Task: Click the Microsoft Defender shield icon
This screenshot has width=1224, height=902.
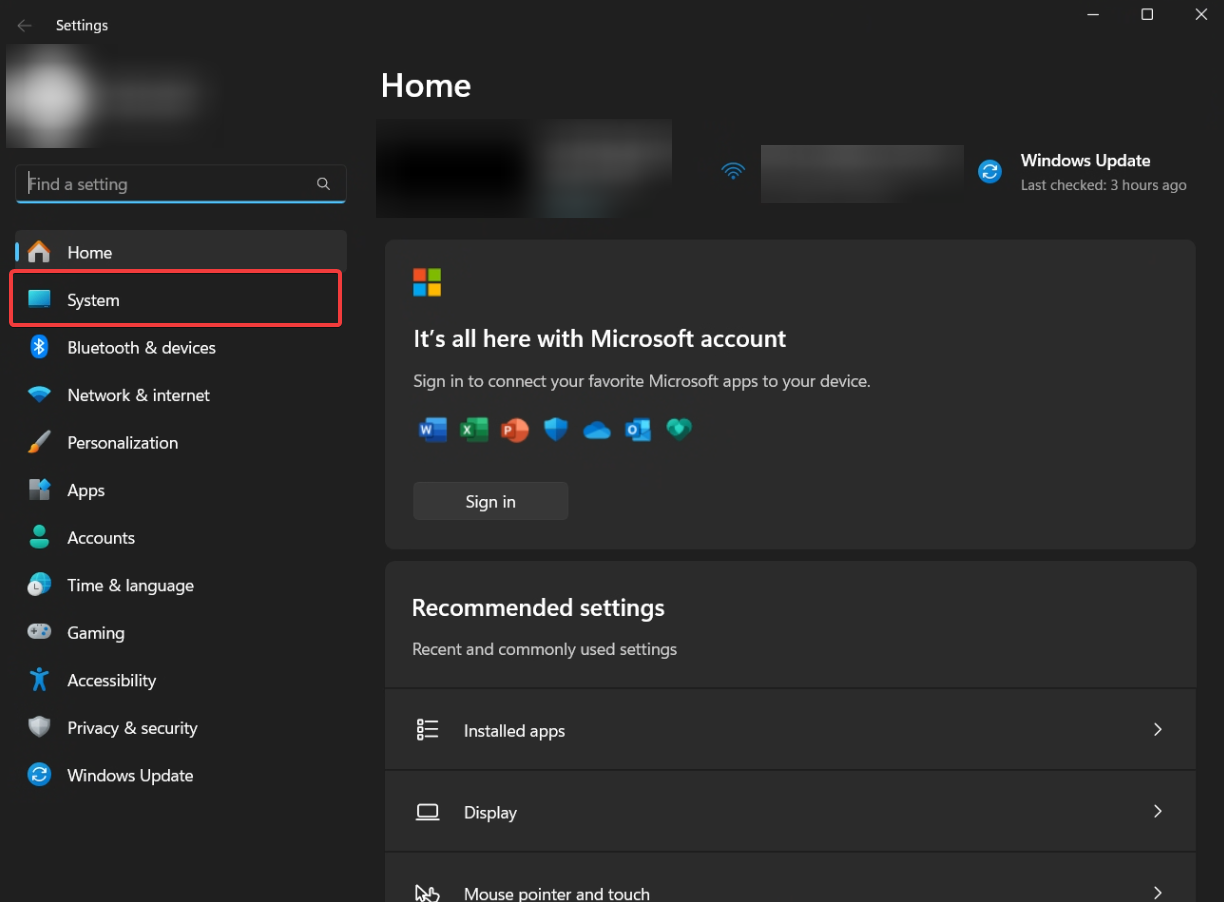Action: pos(556,430)
